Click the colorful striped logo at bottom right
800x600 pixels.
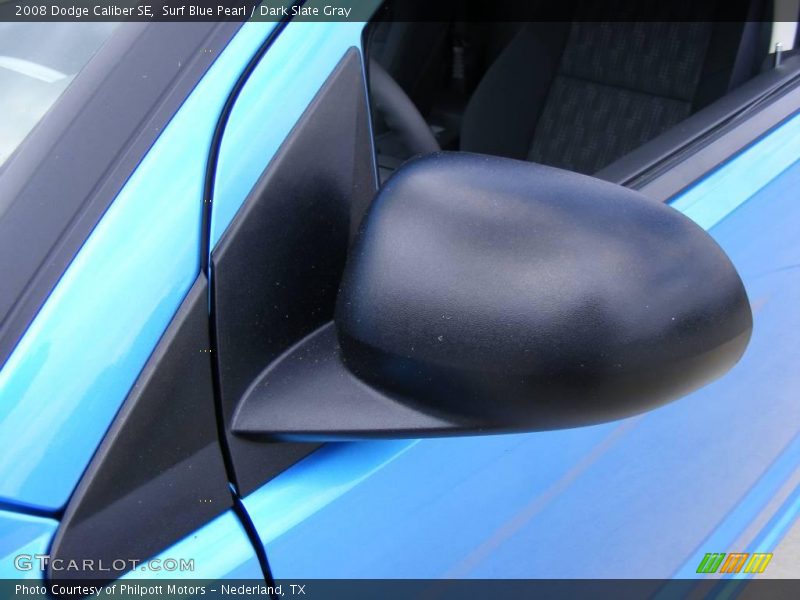point(735,563)
